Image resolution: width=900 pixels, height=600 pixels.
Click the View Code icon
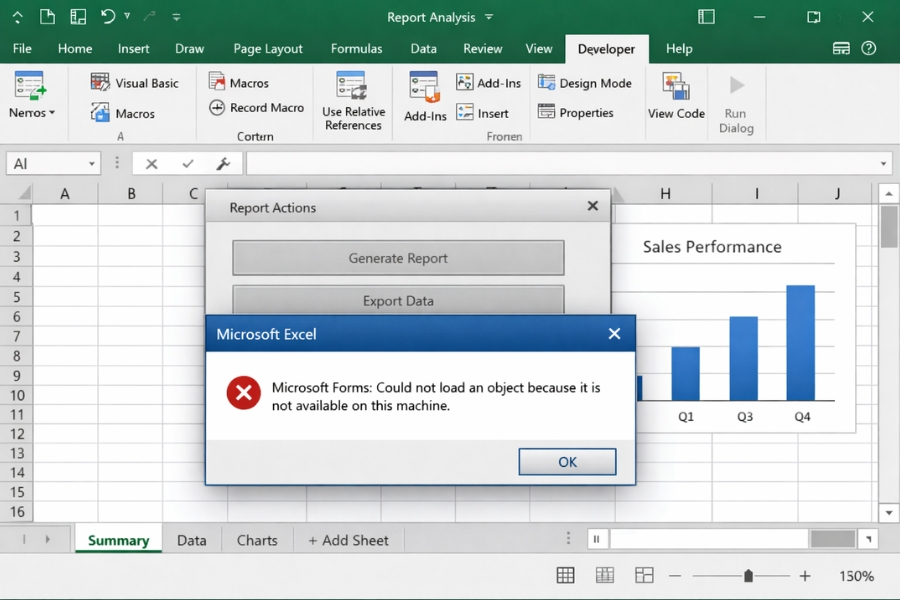(675, 95)
